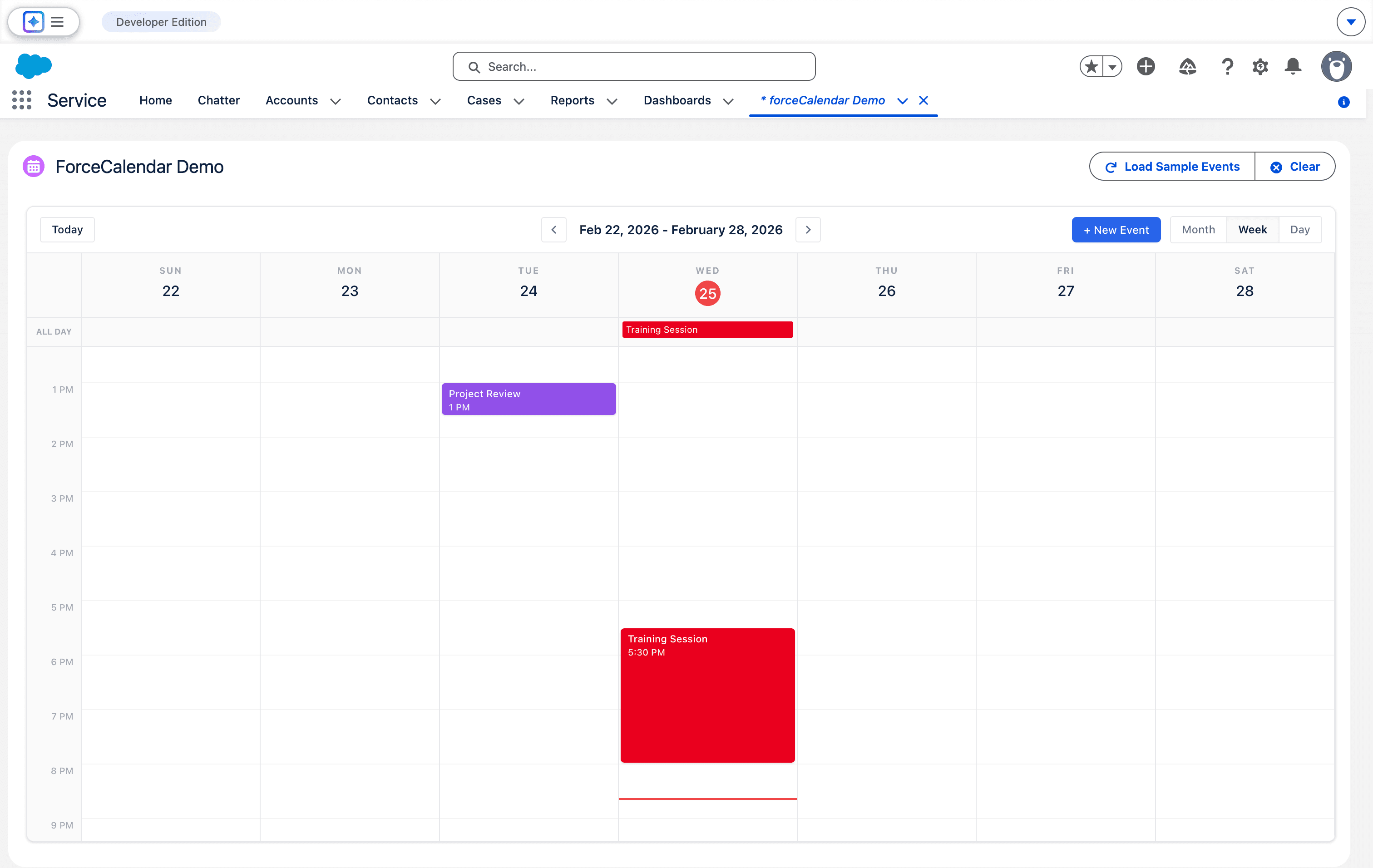Screen dimensions: 1373x868
Task: Open the Trailhead guidance icon
Action: [x=1187, y=66]
